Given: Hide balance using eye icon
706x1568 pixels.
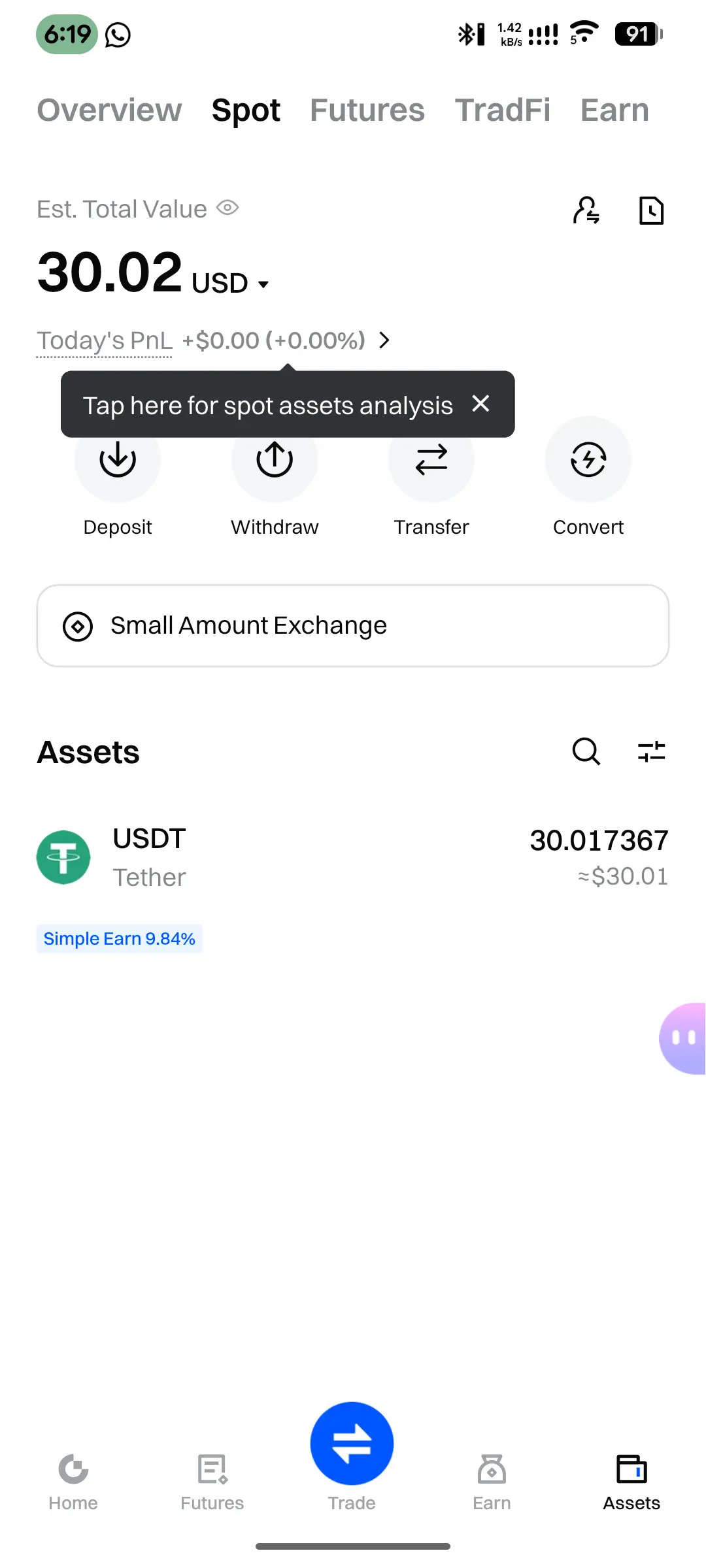Looking at the screenshot, I should (227, 208).
